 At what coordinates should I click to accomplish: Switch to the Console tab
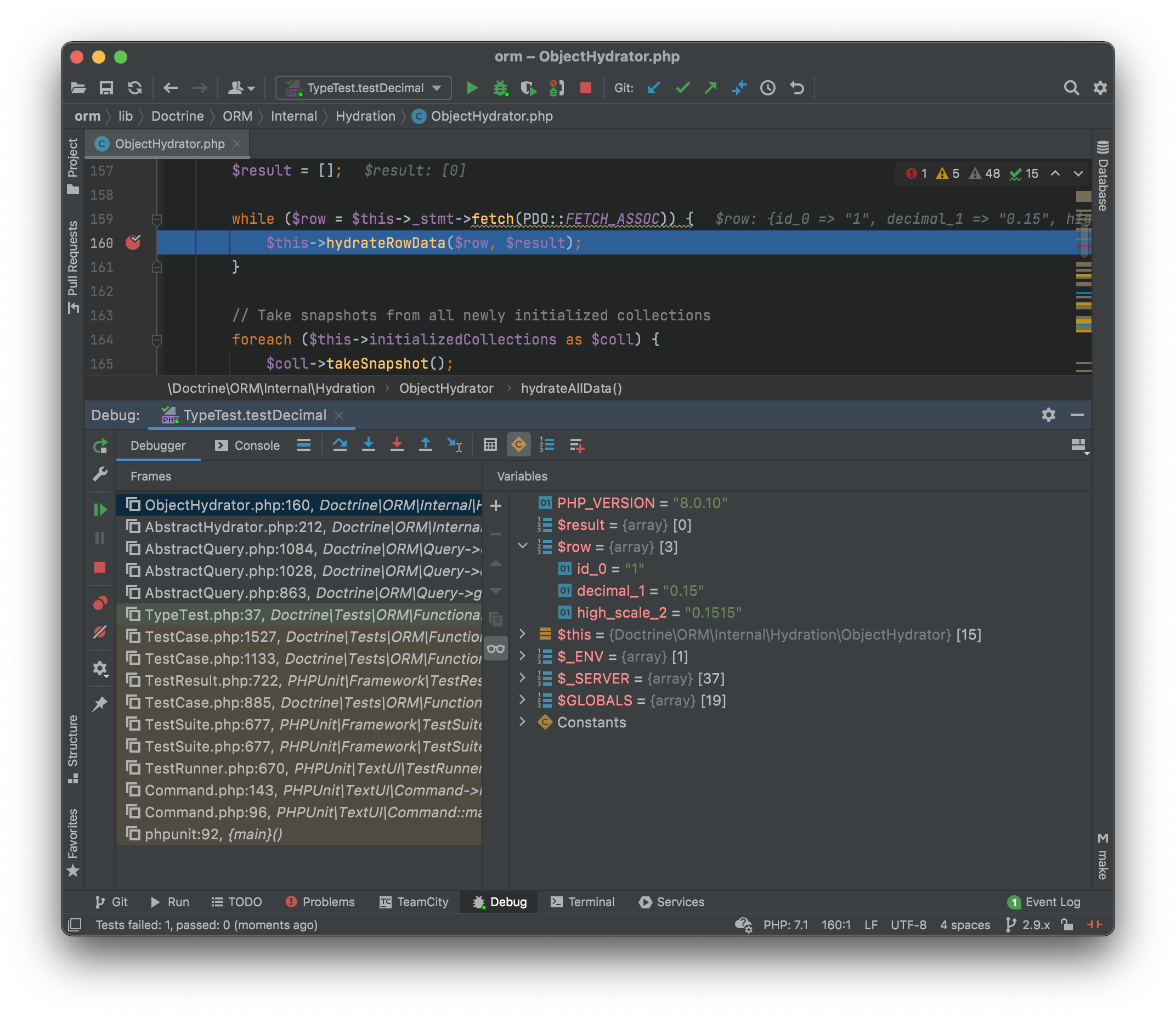point(247,445)
